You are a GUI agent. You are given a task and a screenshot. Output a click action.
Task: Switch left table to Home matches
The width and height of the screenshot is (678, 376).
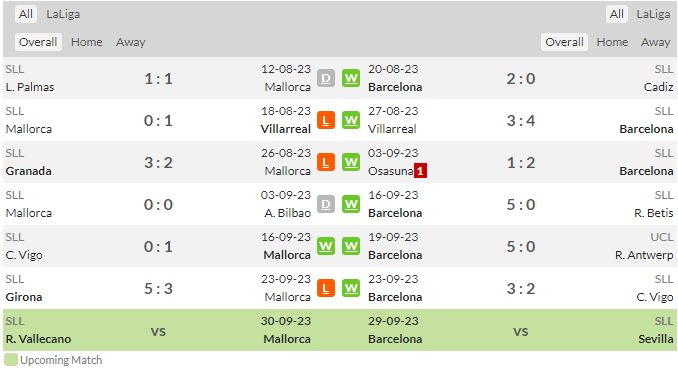pos(86,42)
